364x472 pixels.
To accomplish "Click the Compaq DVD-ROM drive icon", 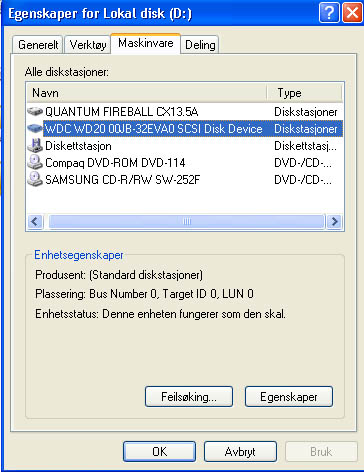I will pos(35,163).
